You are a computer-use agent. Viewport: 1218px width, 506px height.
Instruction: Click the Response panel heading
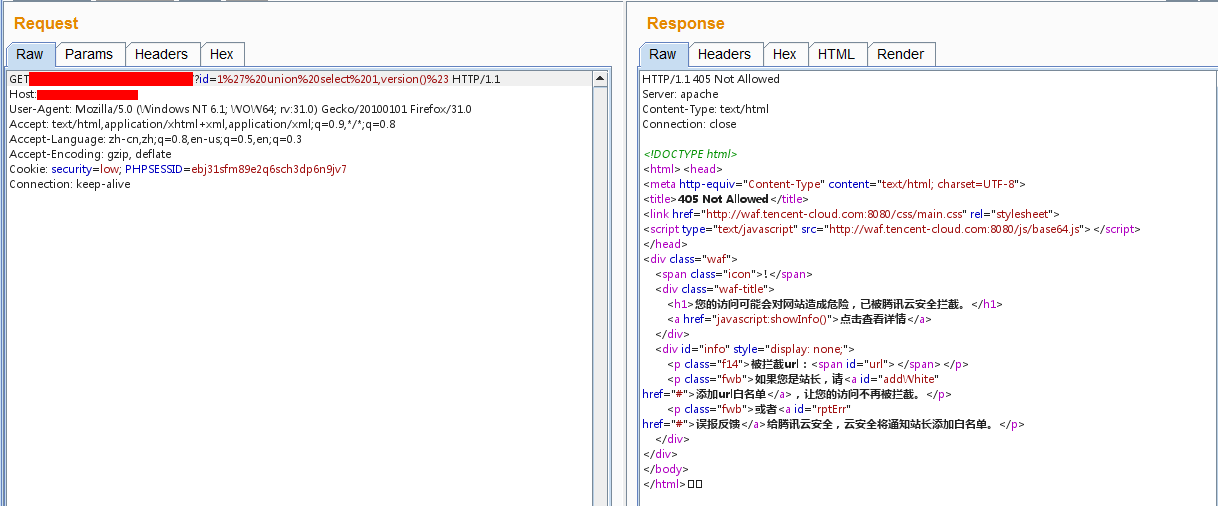point(686,23)
